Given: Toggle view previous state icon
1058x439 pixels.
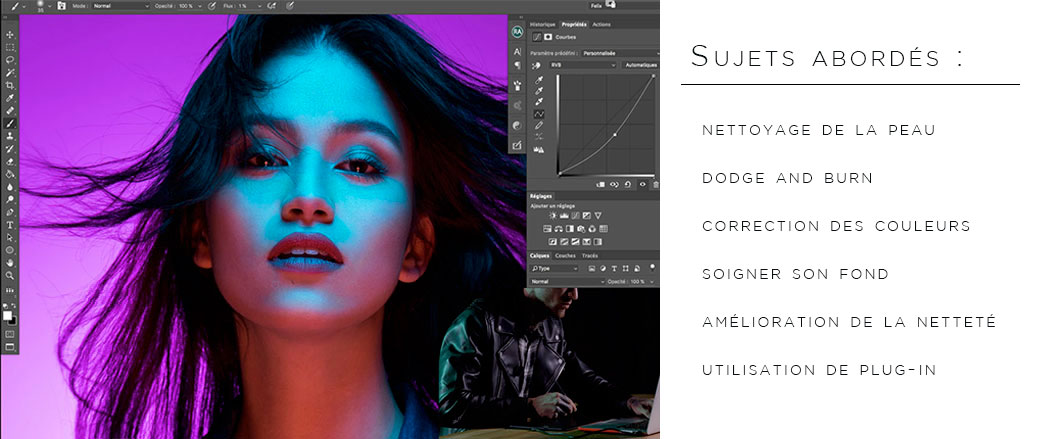Looking at the screenshot, I should click(614, 184).
